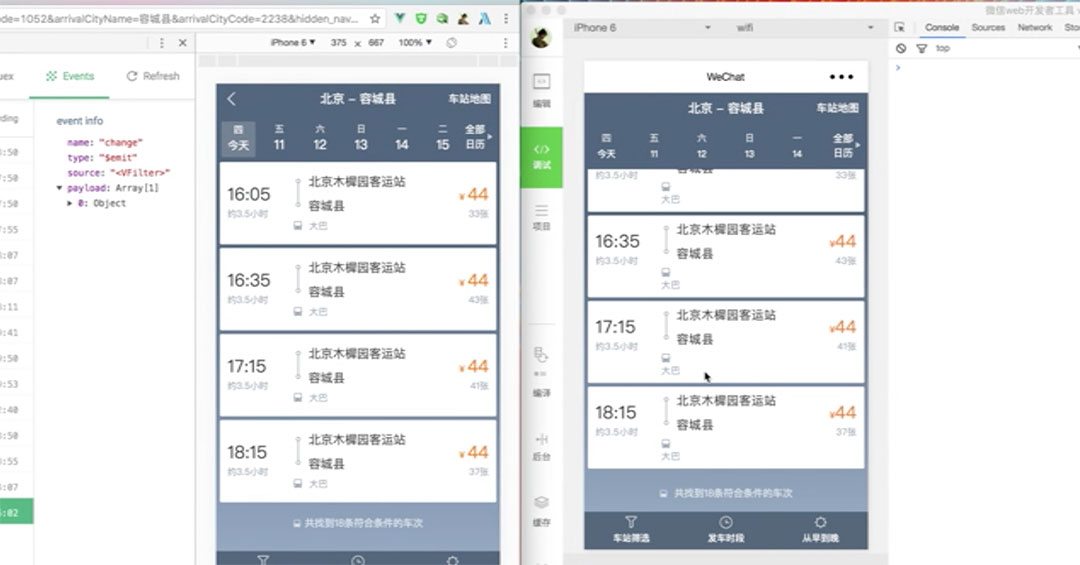Click the 后台 (Background) sidebar icon
Image resolution: width=1080 pixels, height=565 pixels.
click(541, 445)
